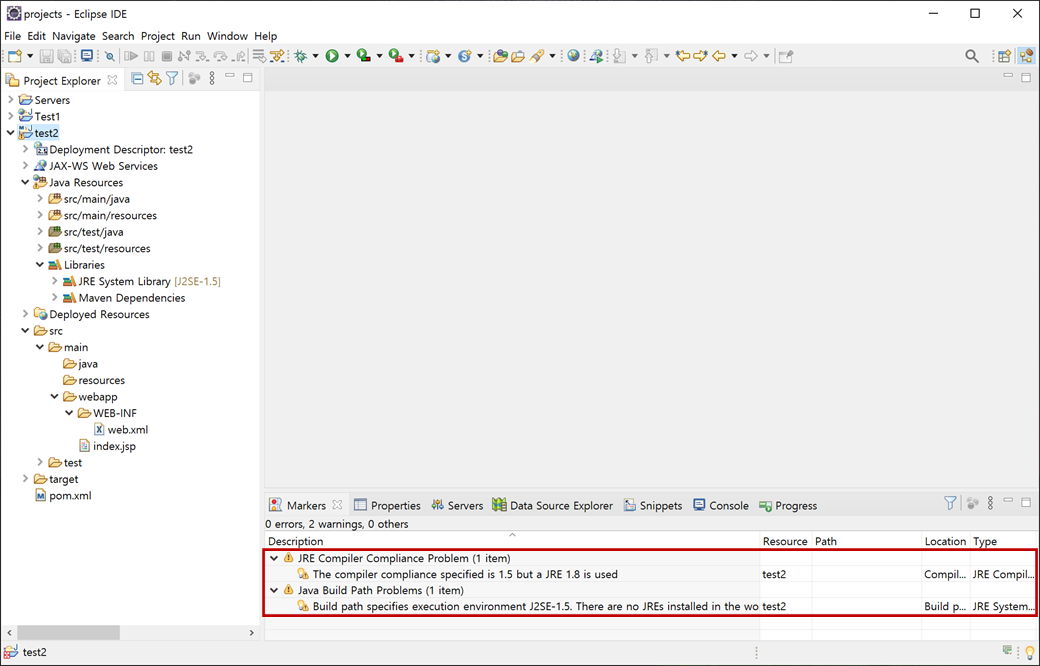Click the Save icon in toolbar
1040x666 pixels.
tap(46, 56)
